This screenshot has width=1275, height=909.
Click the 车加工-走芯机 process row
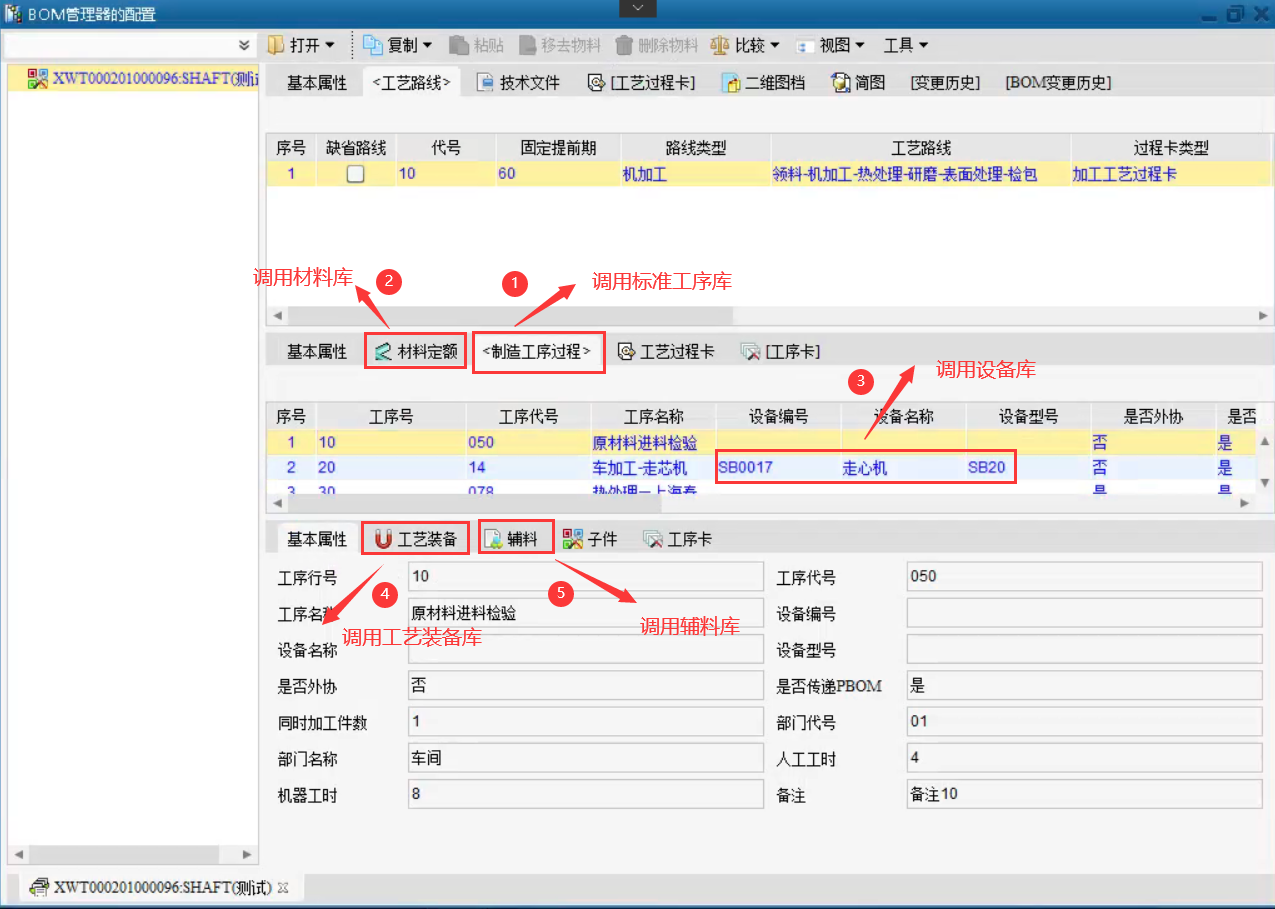tap(639, 468)
